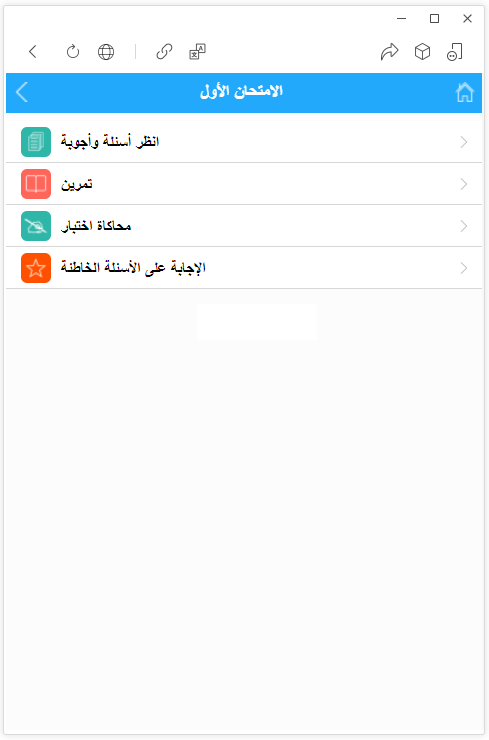Click the orange star icon for wrong questions
This screenshot has height=740, width=489.
click(36, 268)
